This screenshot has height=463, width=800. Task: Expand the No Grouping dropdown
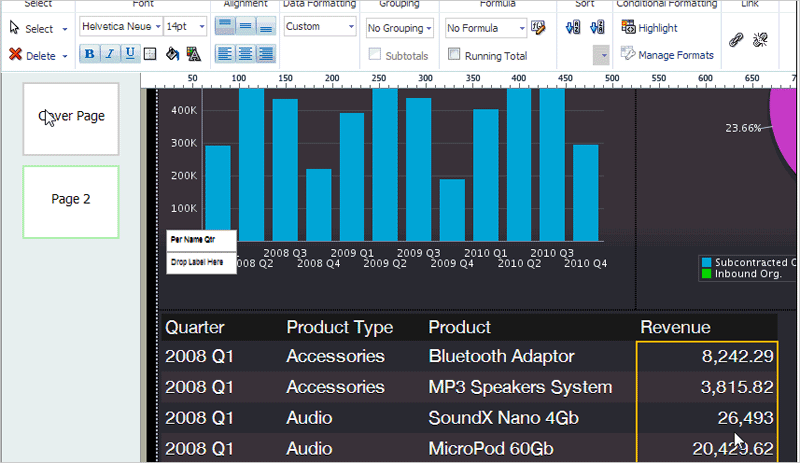coord(400,28)
